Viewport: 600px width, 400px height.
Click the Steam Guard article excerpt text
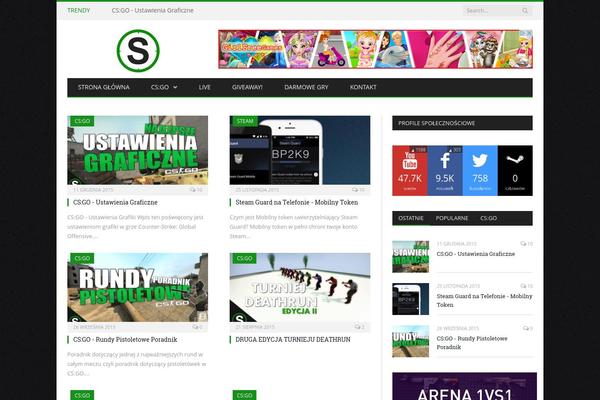point(294,227)
